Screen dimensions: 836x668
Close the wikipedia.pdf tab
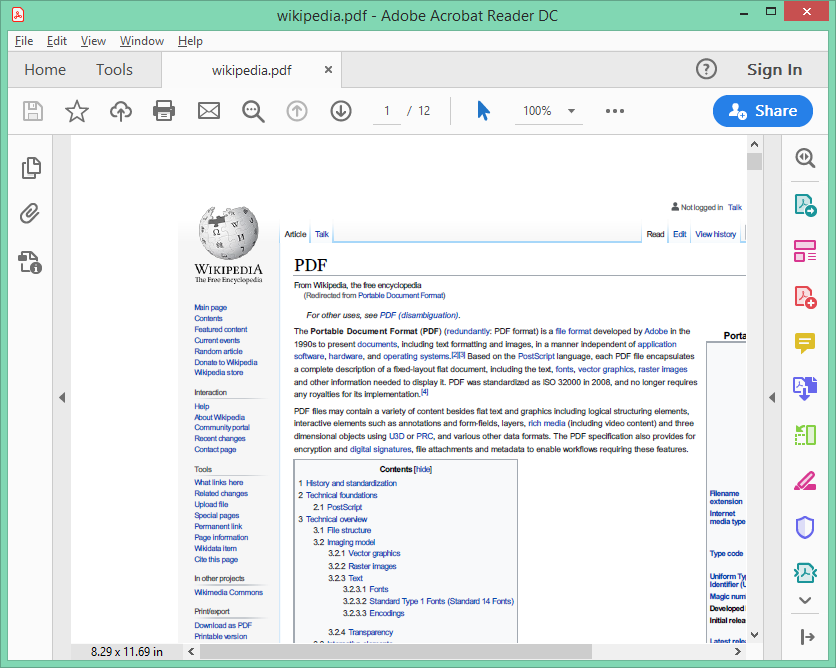click(328, 69)
